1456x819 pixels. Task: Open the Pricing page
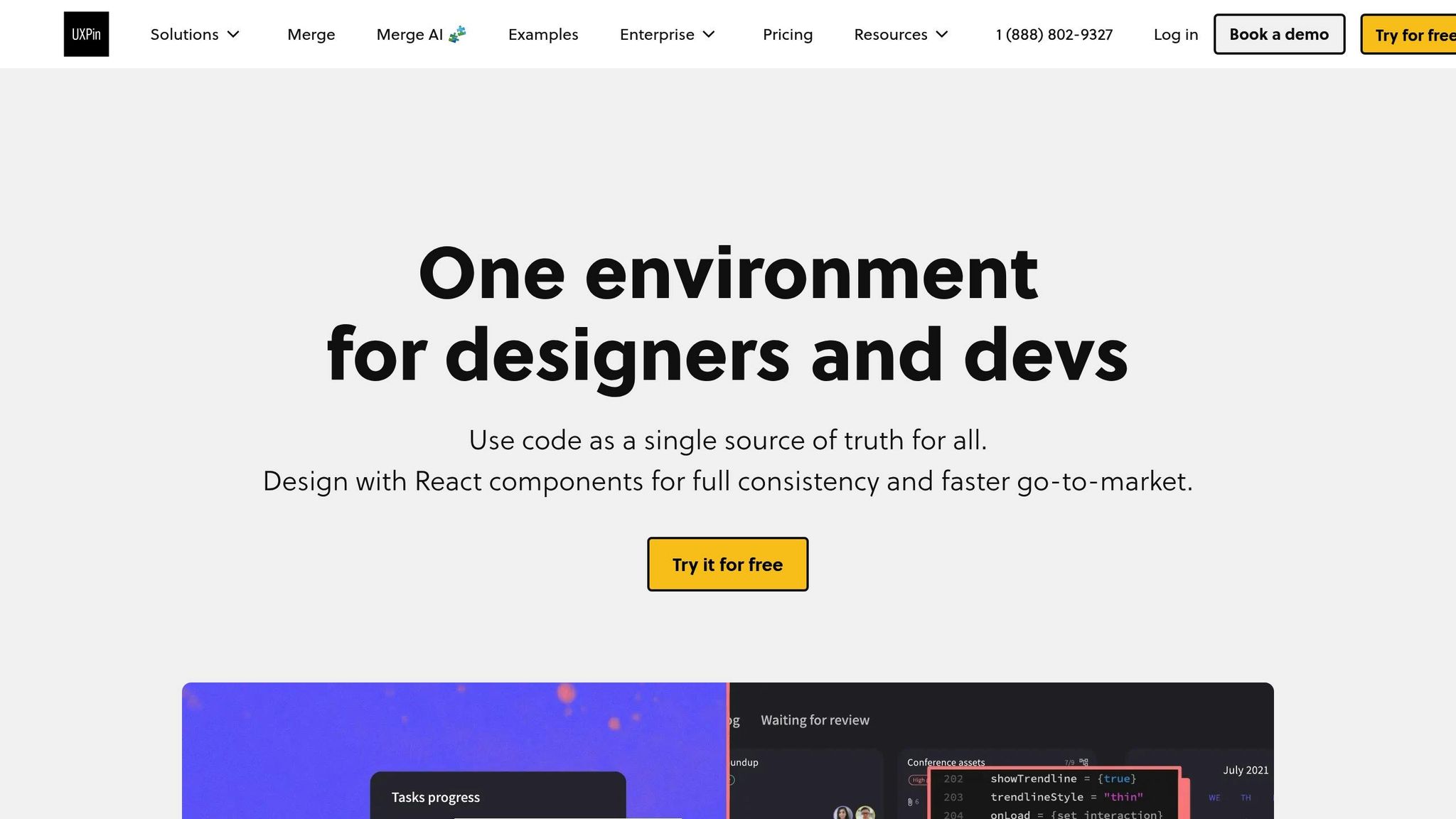[788, 34]
